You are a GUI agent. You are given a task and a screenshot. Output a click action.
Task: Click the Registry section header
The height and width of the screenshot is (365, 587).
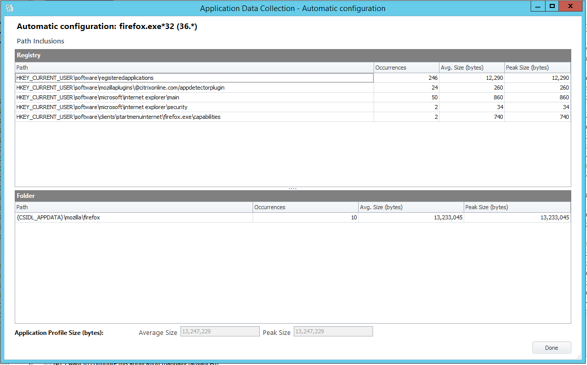[293, 55]
